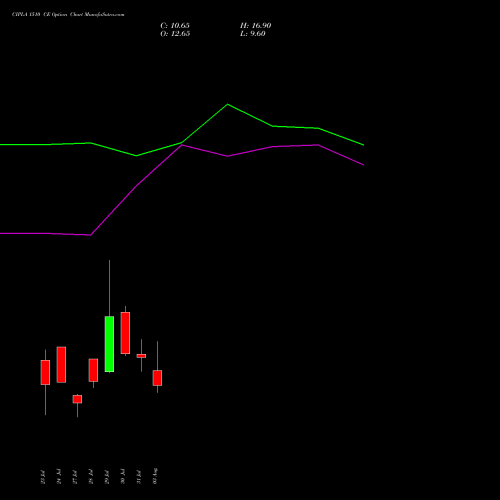This screenshot has height=500, width=500.
Task: Select the candlestick for 27 Jul
Action: click(x=77, y=399)
